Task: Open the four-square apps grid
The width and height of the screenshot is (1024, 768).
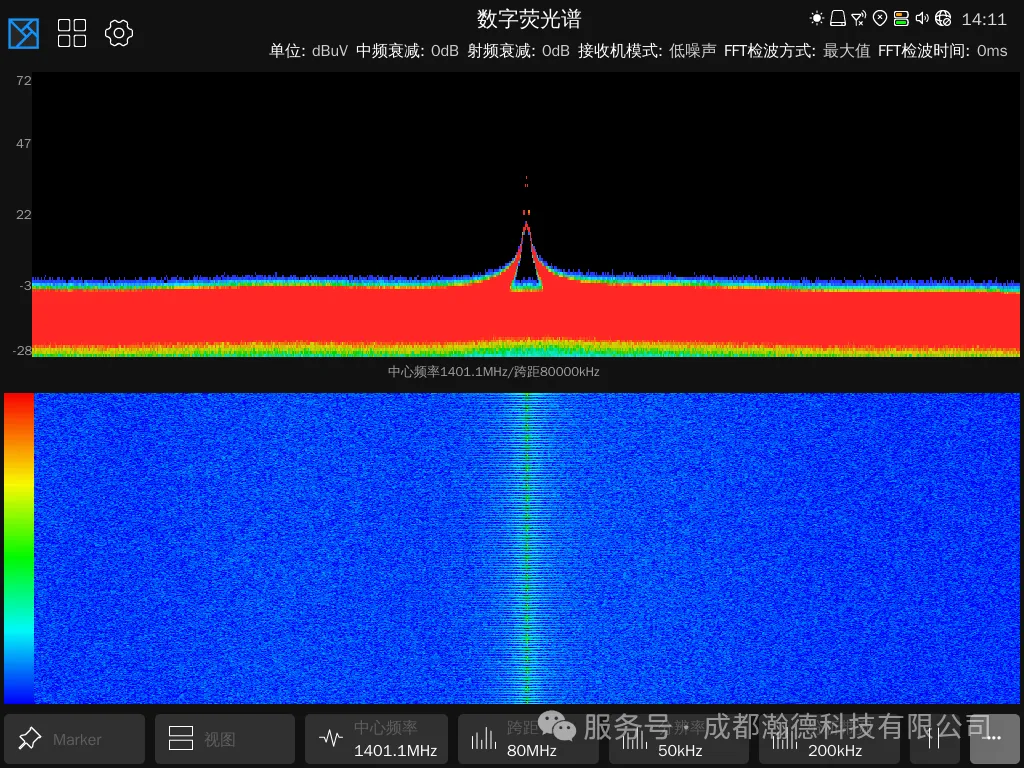Action: click(72, 33)
